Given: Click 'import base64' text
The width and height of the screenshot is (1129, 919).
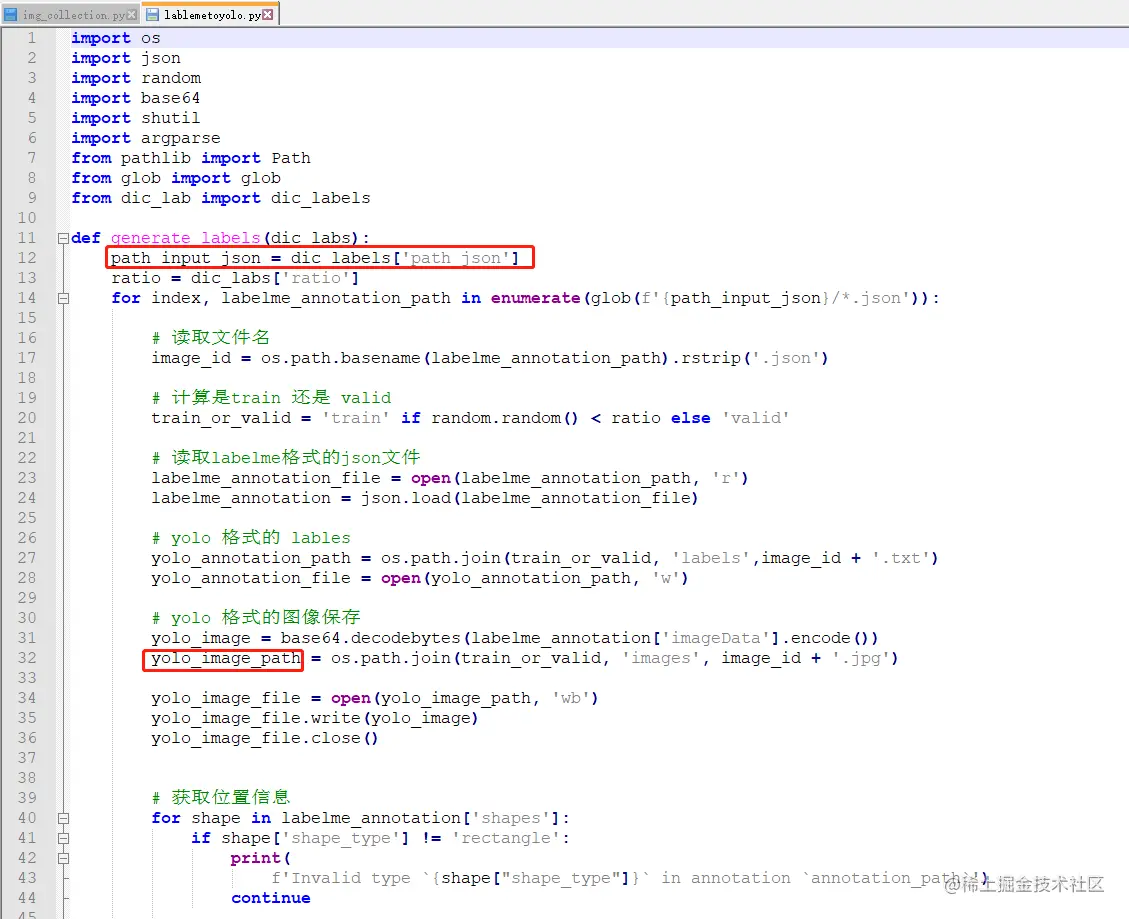Looking at the screenshot, I should [x=136, y=98].
